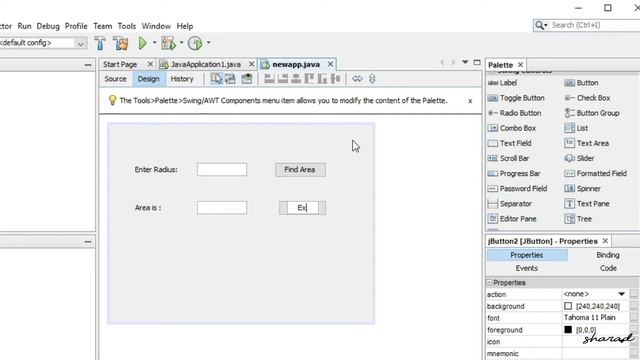Open the Binding properties tab
This screenshot has width=640, height=360.
(608, 255)
